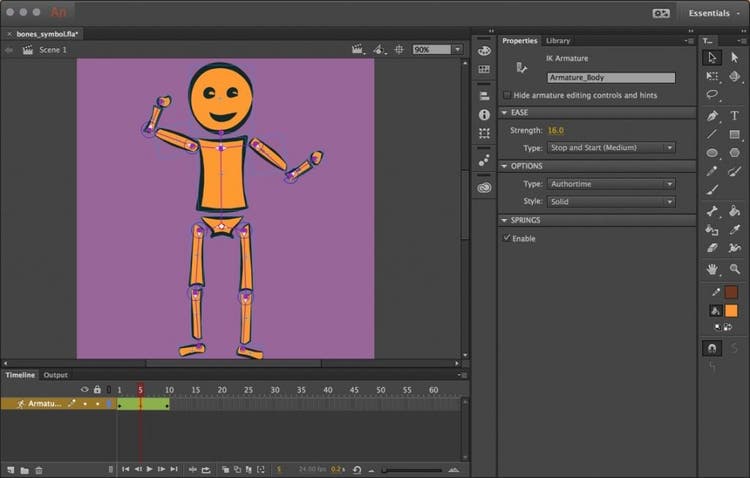Image resolution: width=750 pixels, height=478 pixels.
Task: Select the Bone tool
Action: (712, 211)
